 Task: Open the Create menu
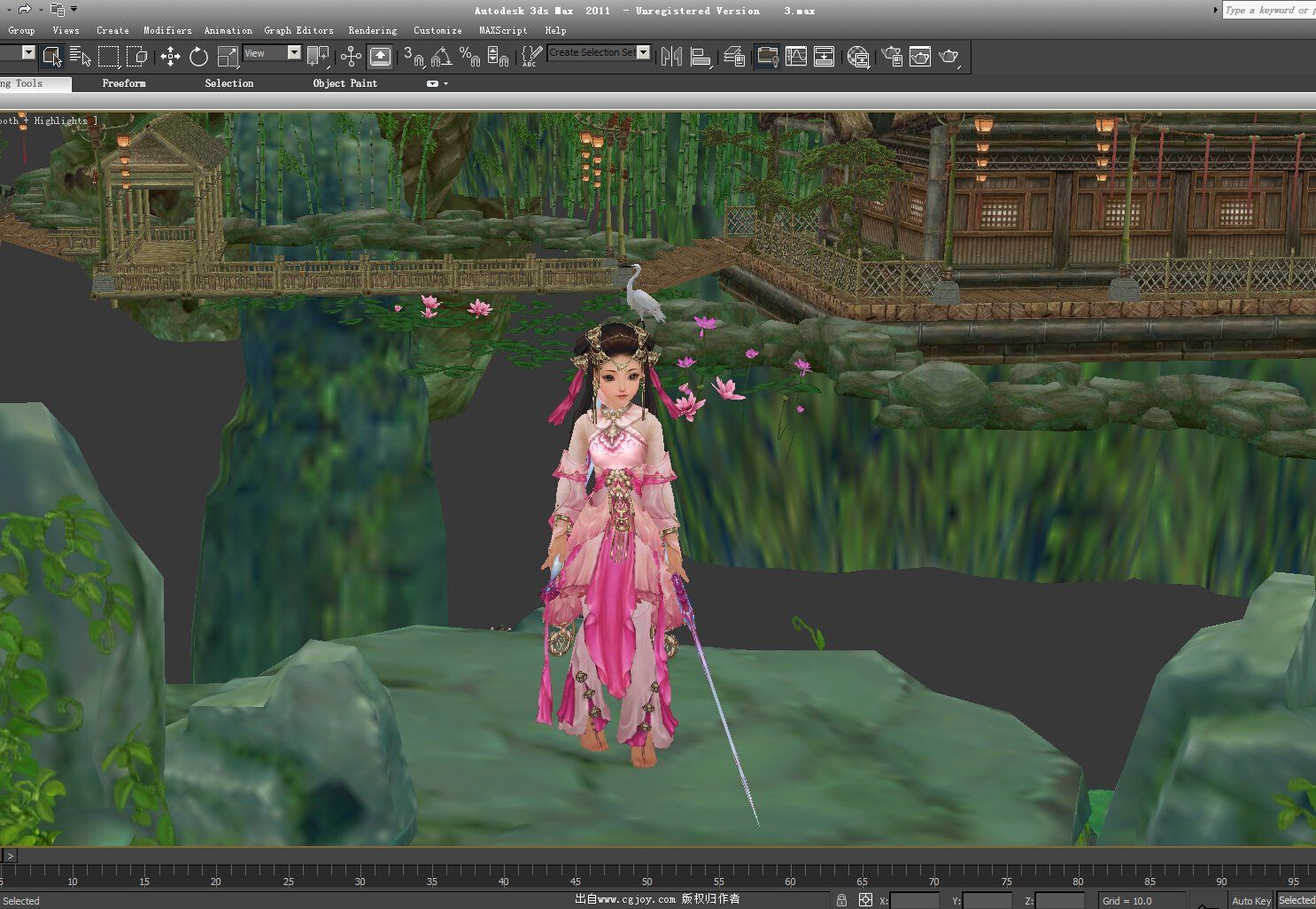(112, 30)
